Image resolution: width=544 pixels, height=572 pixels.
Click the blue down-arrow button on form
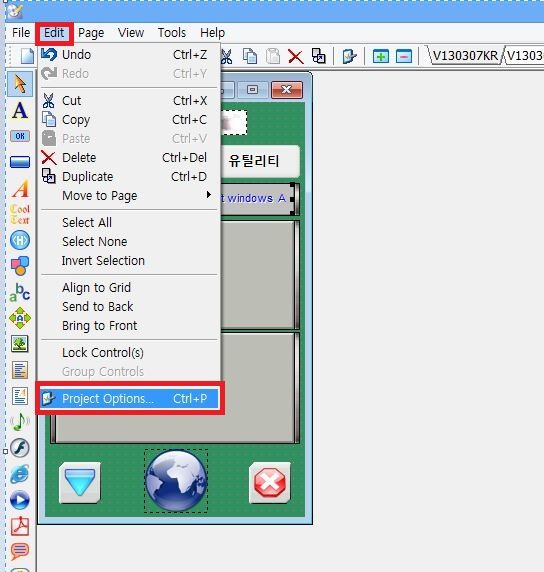(x=80, y=482)
